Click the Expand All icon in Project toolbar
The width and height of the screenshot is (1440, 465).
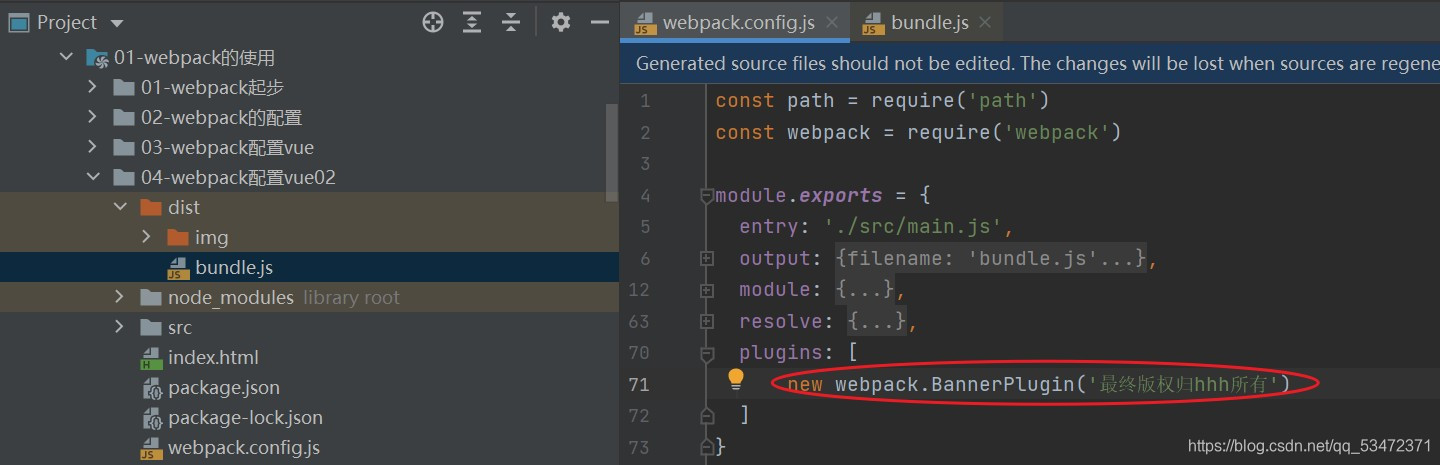473,22
